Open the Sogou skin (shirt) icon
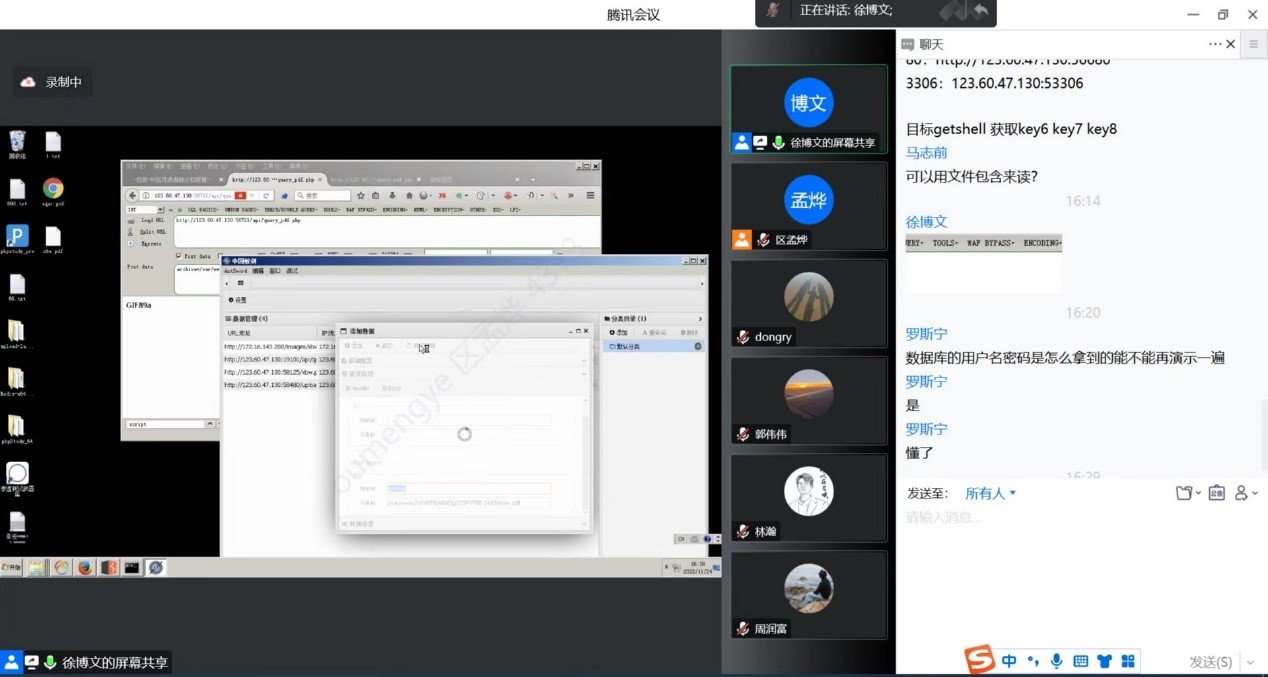Image resolution: width=1268 pixels, height=677 pixels. (x=1104, y=661)
